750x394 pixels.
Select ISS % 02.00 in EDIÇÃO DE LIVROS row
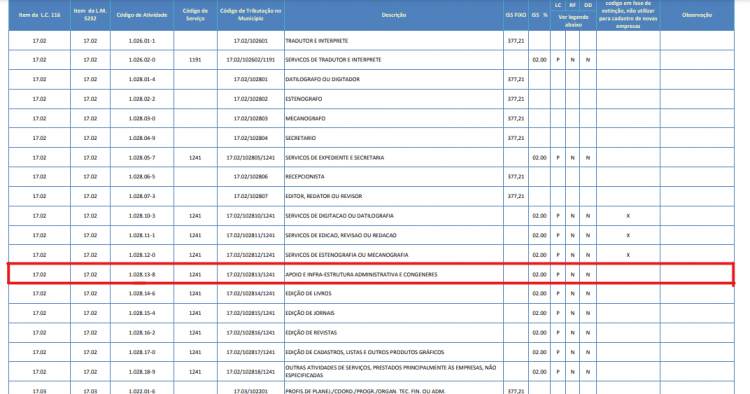coord(539,294)
